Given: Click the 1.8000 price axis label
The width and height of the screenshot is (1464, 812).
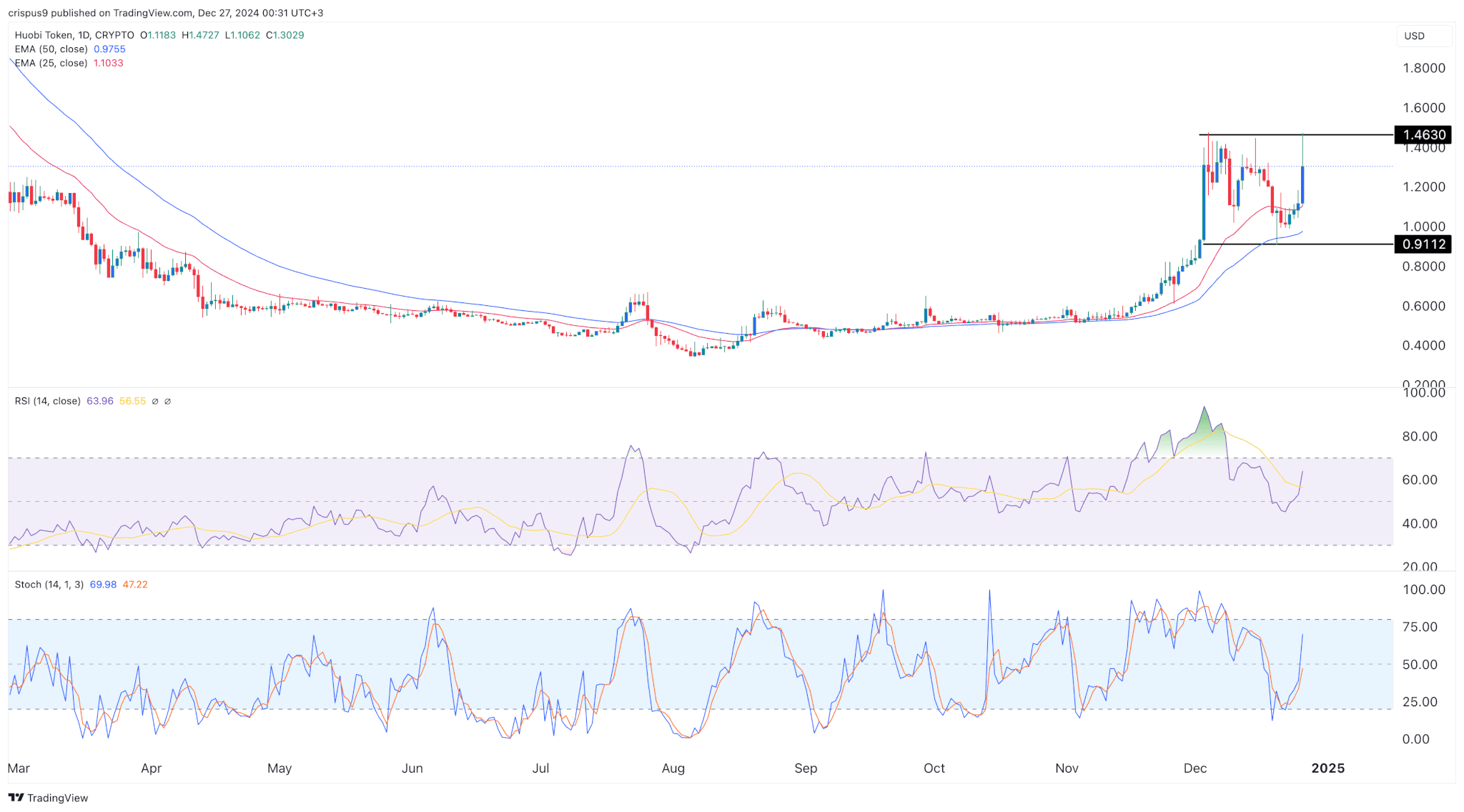Looking at the screenshot, I should pyautogui.click(x=1423, y=69).
